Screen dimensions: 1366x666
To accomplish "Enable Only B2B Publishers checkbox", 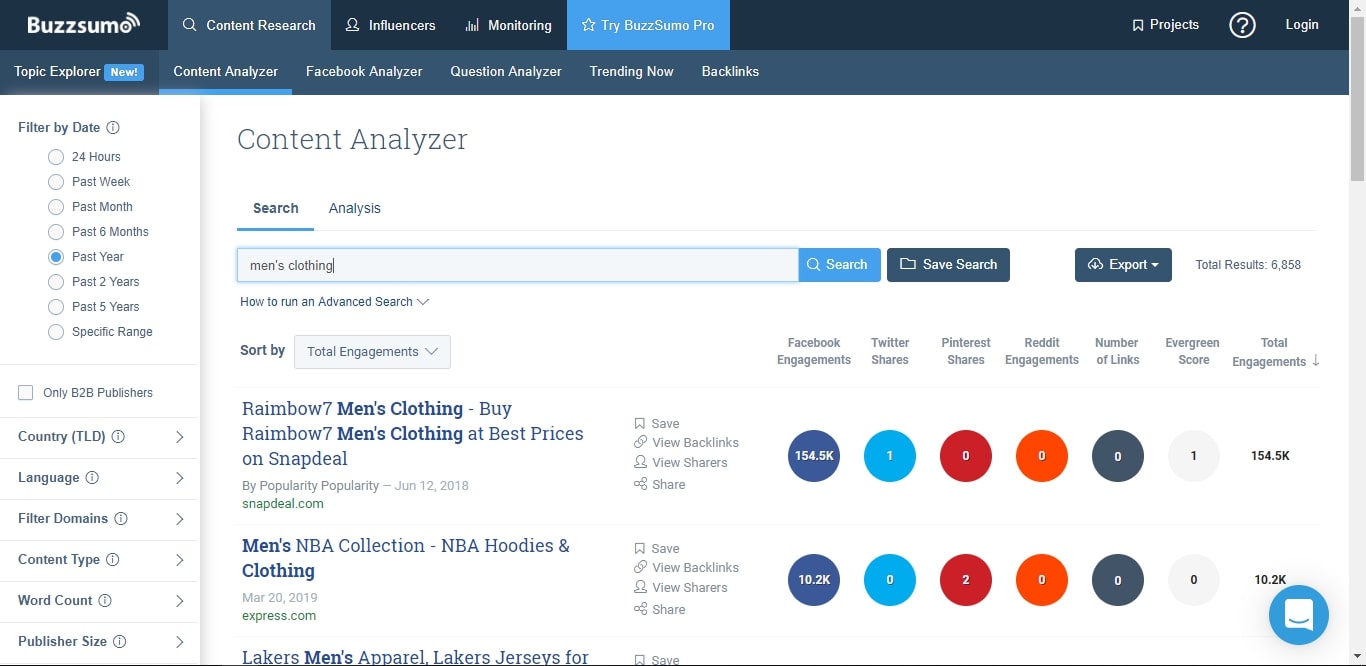I will [26, 393].
